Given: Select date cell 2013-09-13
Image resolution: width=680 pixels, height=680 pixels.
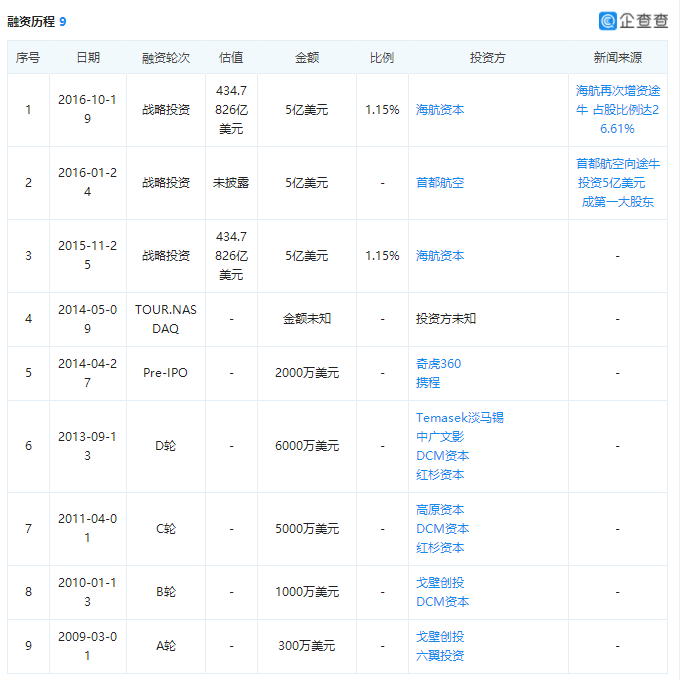Looking at the screenshot, I should 88,446.
